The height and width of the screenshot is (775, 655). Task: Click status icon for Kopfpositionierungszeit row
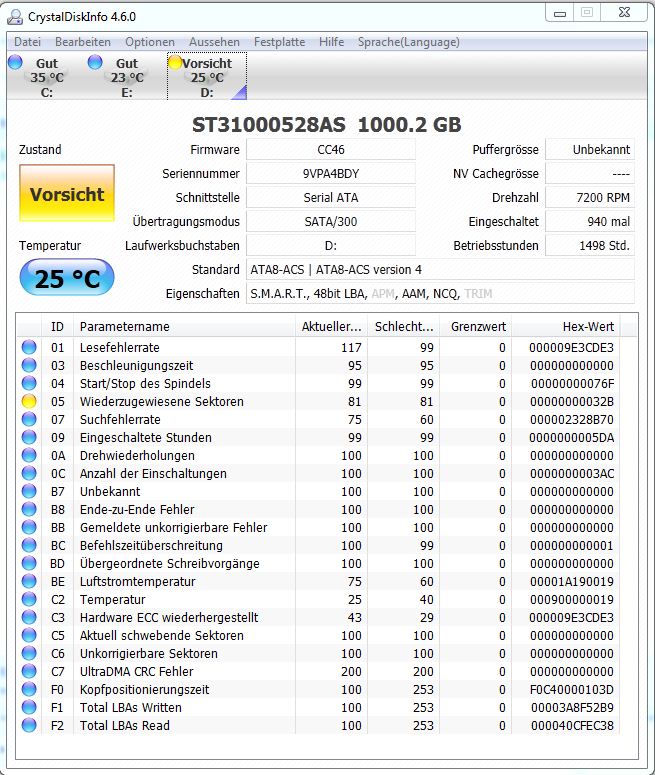pos(29,689)
